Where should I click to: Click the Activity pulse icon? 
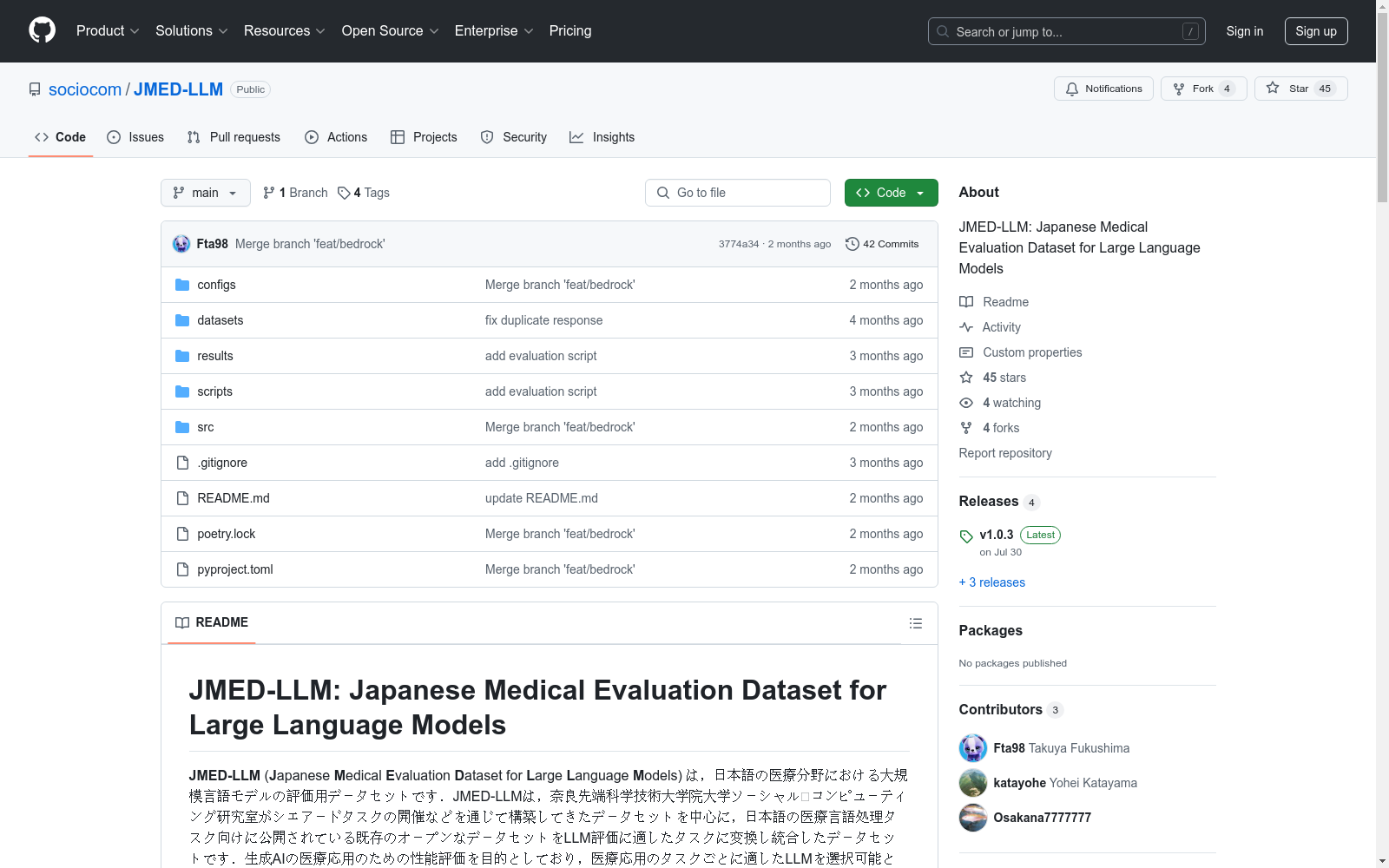[966, 327]
